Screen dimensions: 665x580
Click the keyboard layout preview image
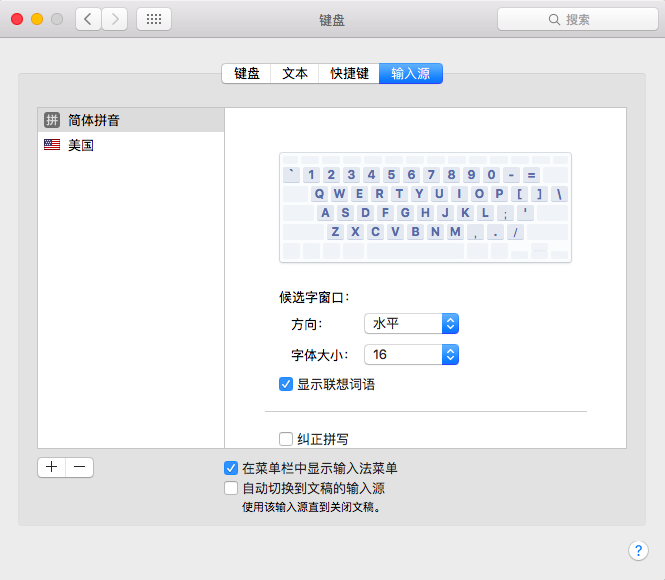pyautogui.click(x=425, y=207)
